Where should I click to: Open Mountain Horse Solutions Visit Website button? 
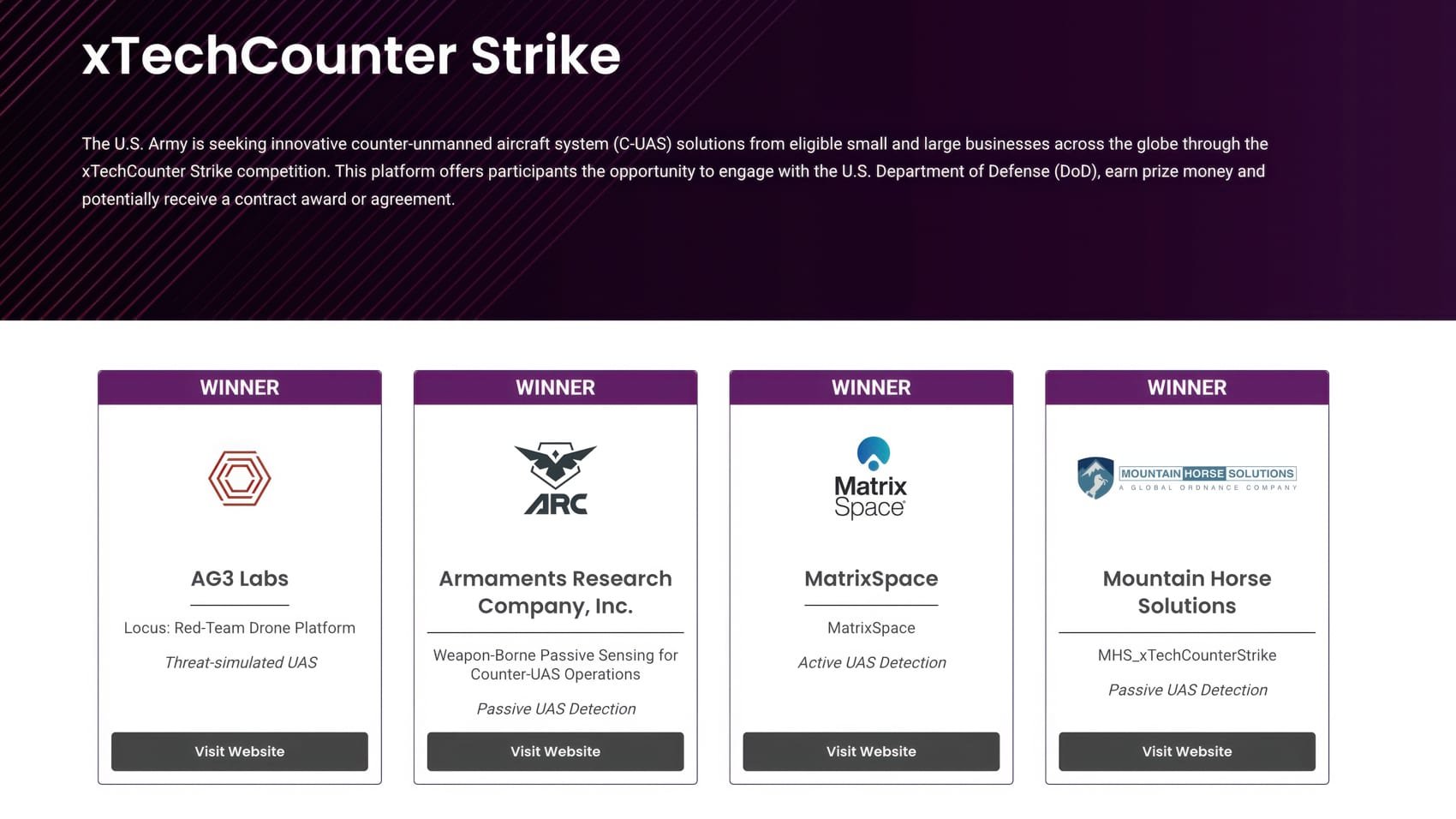tap(1186, 751)
